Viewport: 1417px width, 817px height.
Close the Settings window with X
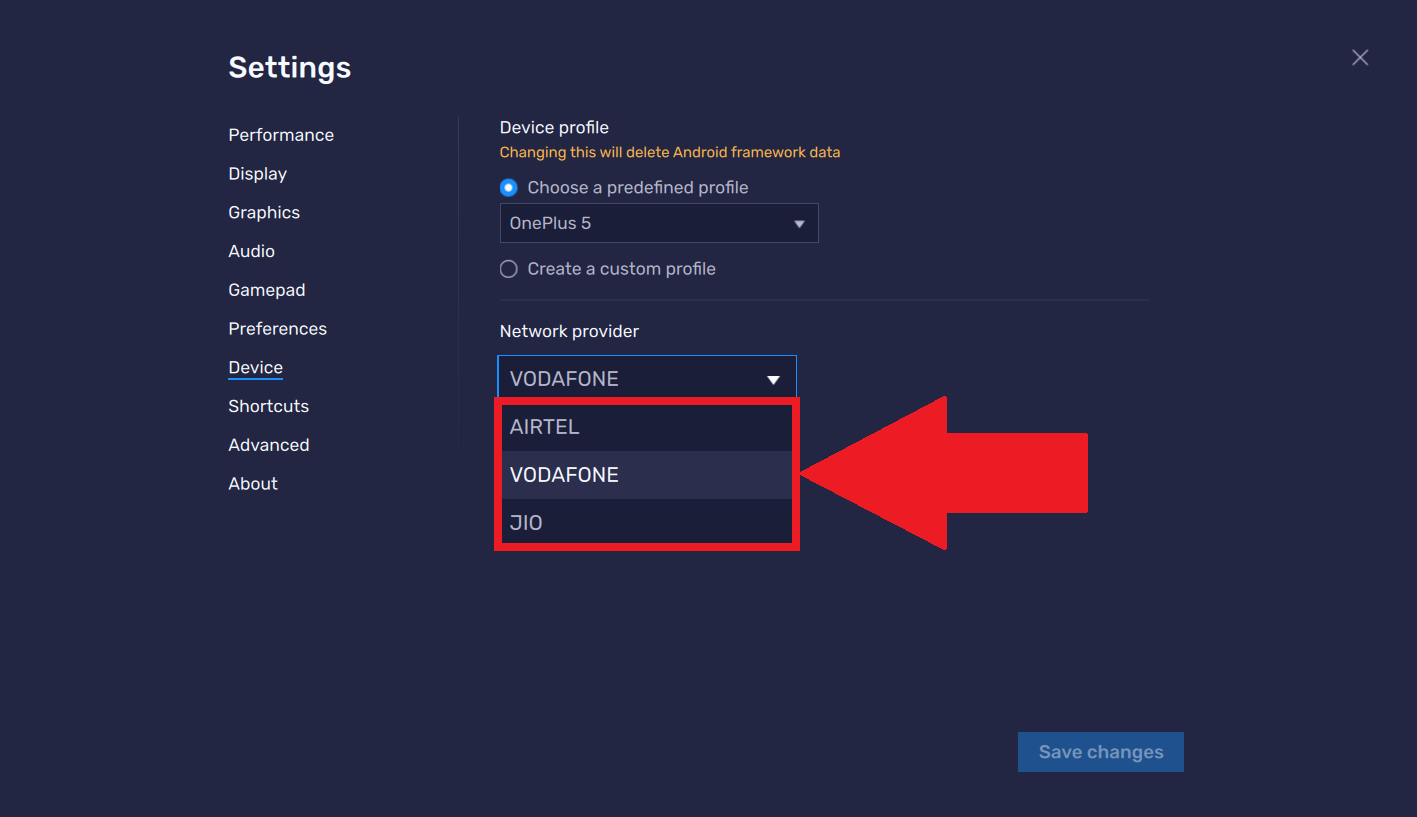click(1360, 58)
